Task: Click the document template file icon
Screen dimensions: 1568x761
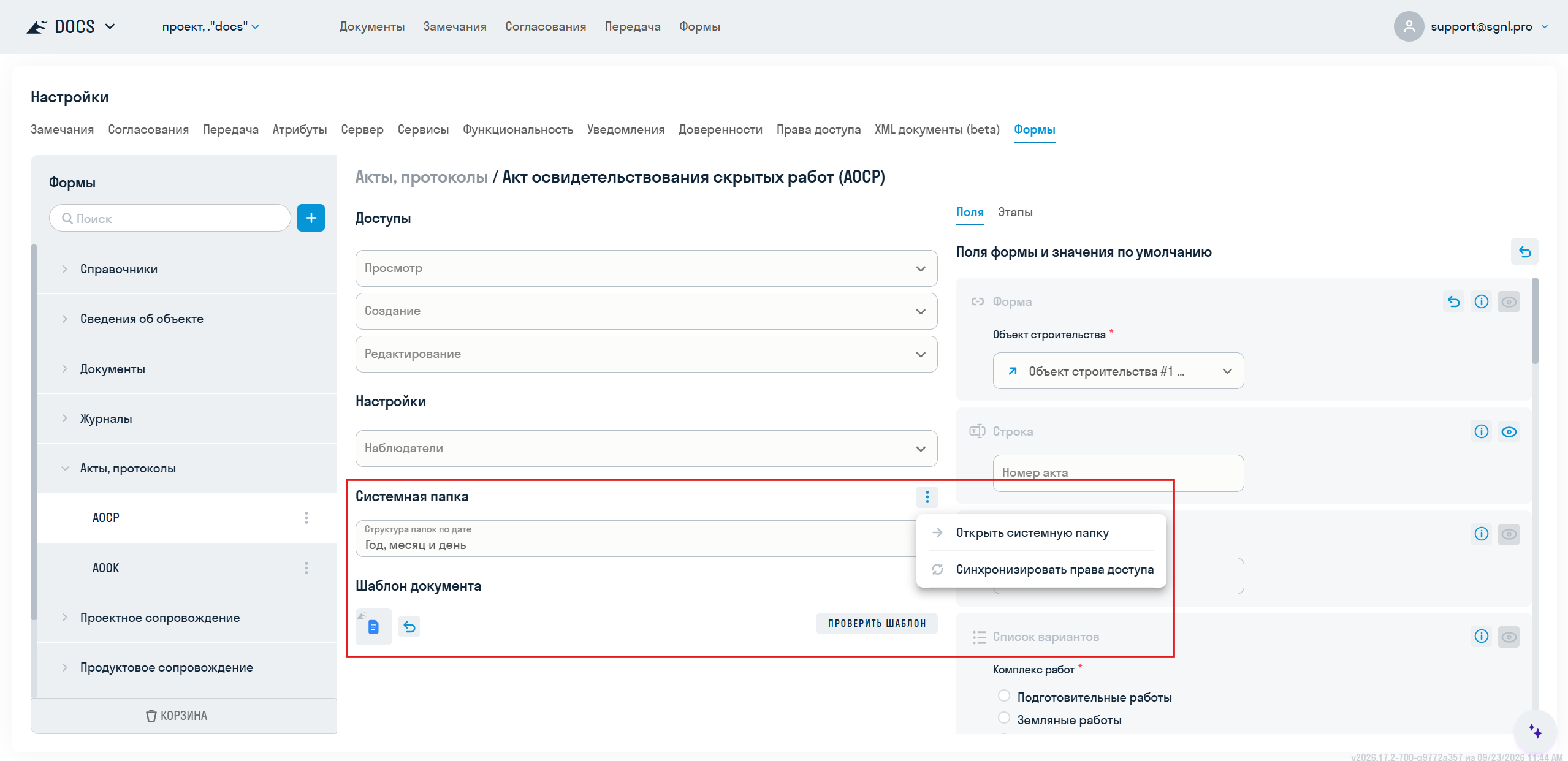Action: (x=373, y=627)
